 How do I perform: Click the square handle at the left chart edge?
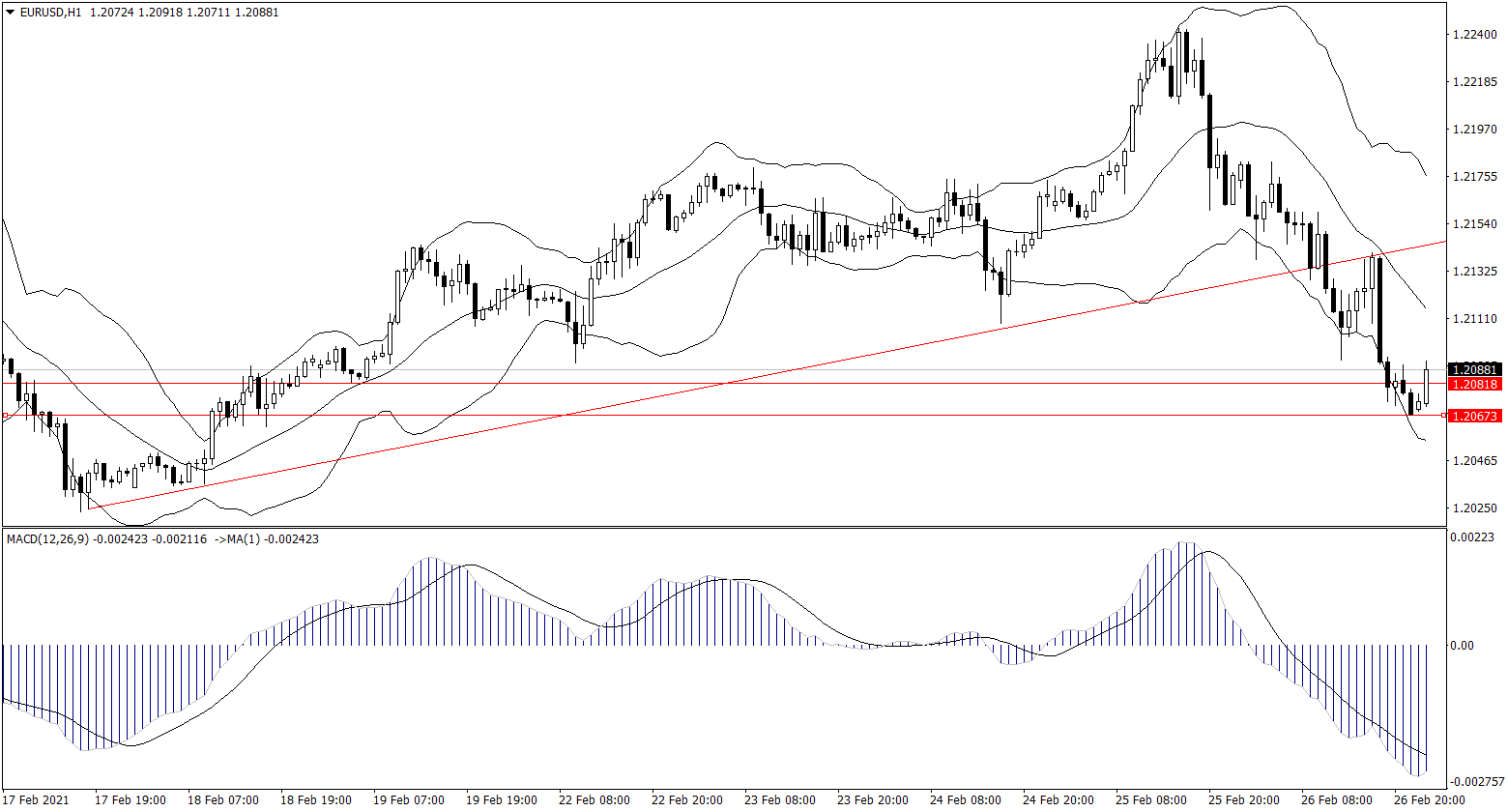click(4, 416)
